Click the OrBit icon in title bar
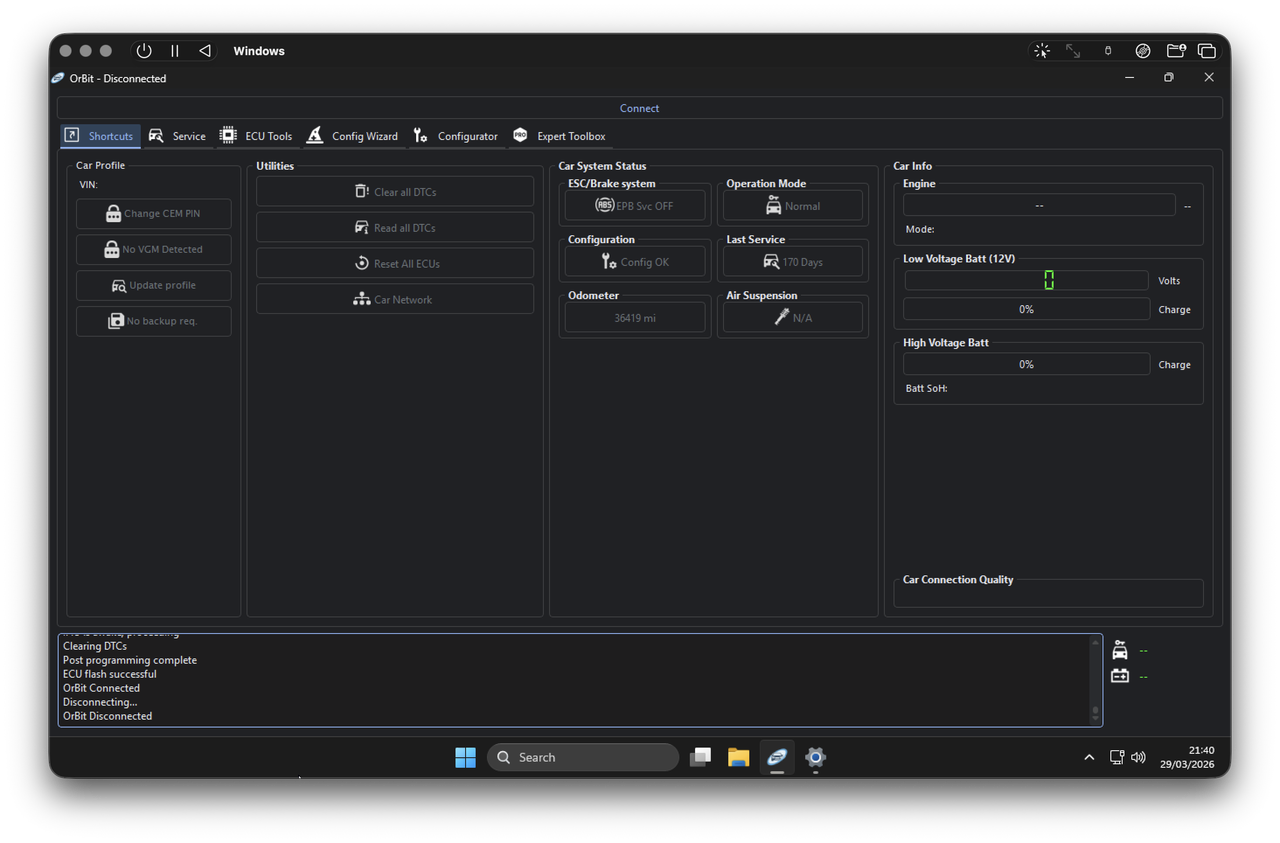This screenshot has width=1280, height=843. tap(58, 78)
